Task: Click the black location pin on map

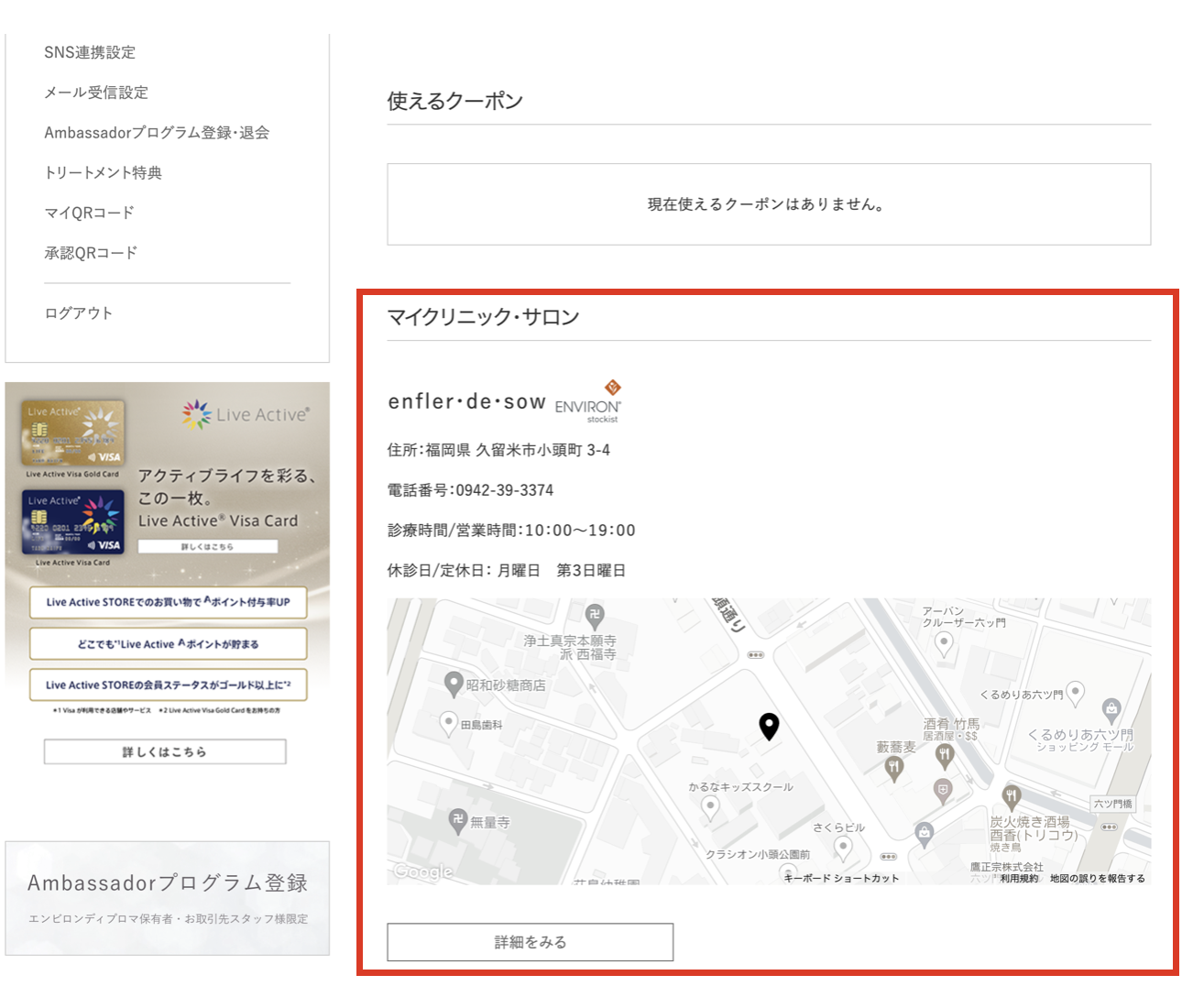Action: [769, 726]
